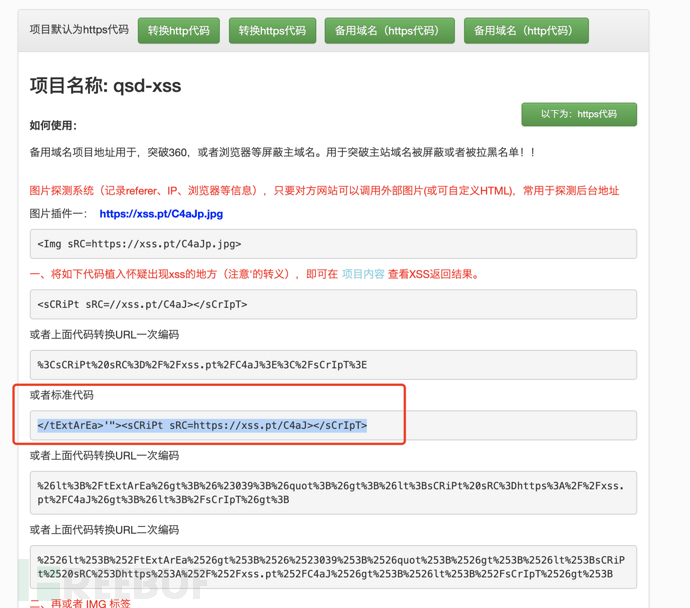
Task: Click the red 二、再或者 IMG 标签 heading
Action: click(x=80, y=603)
